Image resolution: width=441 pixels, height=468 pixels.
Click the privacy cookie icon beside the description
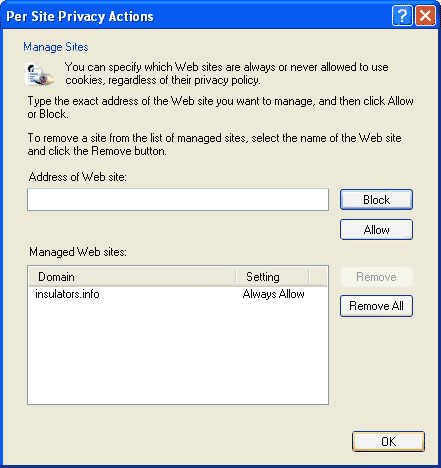coord(39,74)
